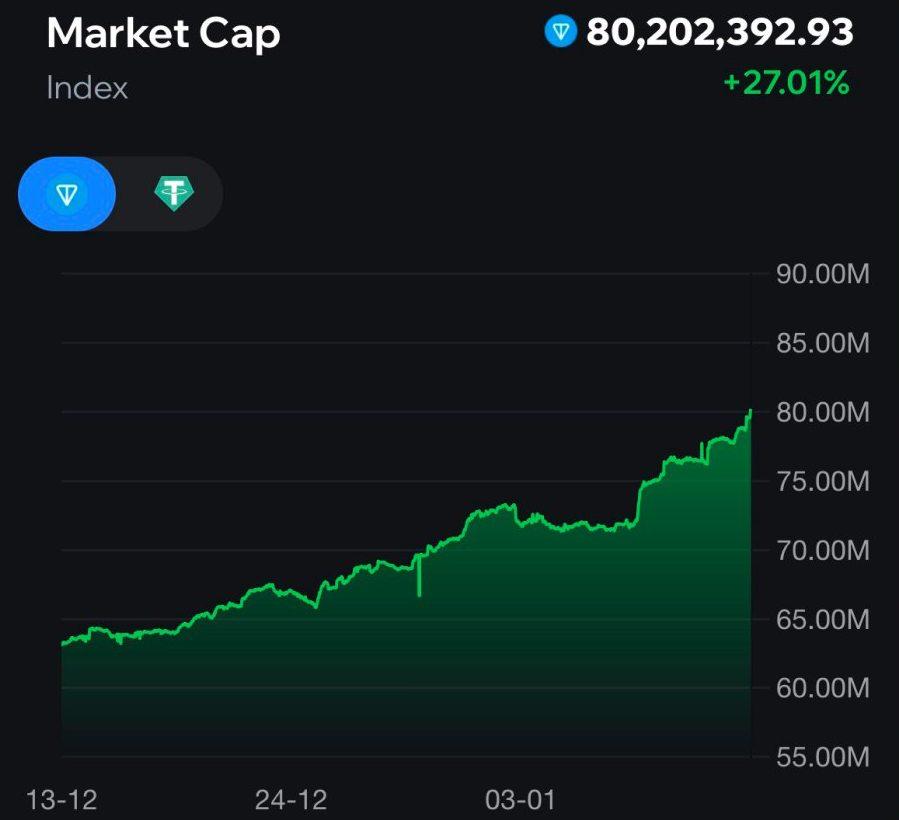Click the latest peak at chart's right end
The width and height of the screenshot is (899, 820).
click(x=750, y=411)
